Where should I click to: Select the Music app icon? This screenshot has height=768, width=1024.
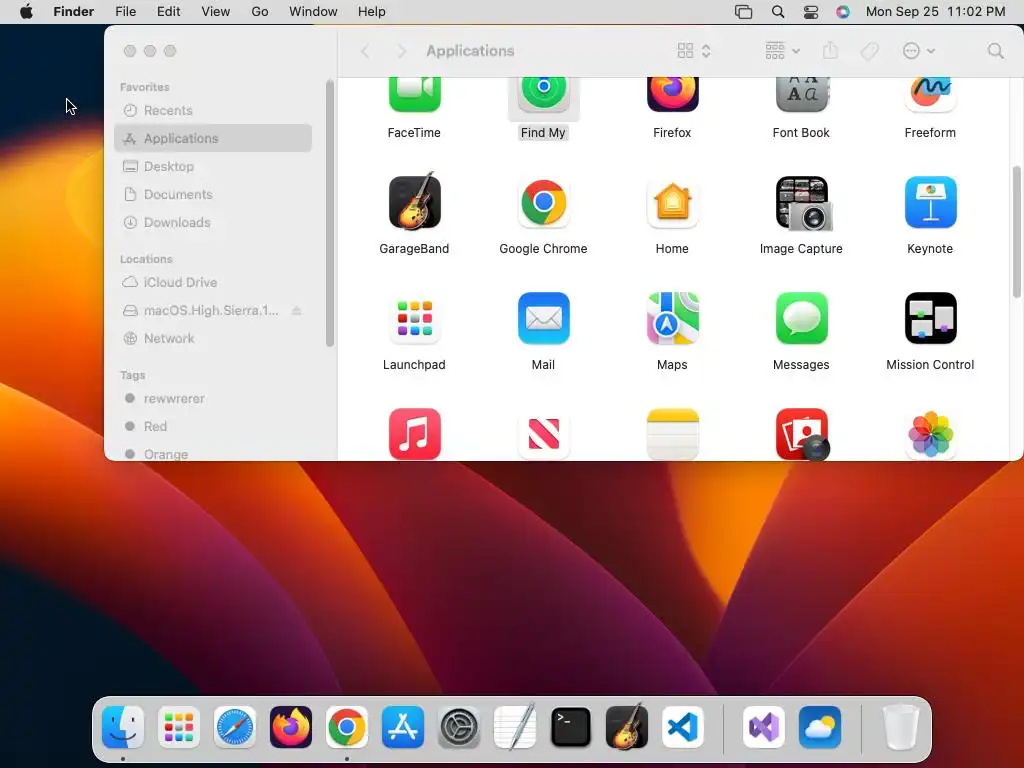(x=414, y=434)
